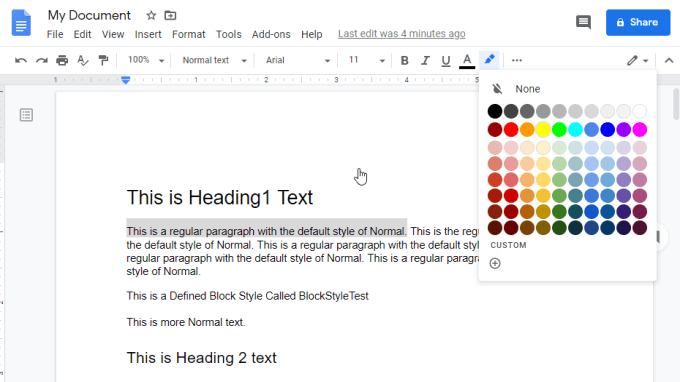Pick the yellow highlight swatch
The width and height of the screenshot is (680, 382).
(x=543, y=130)
